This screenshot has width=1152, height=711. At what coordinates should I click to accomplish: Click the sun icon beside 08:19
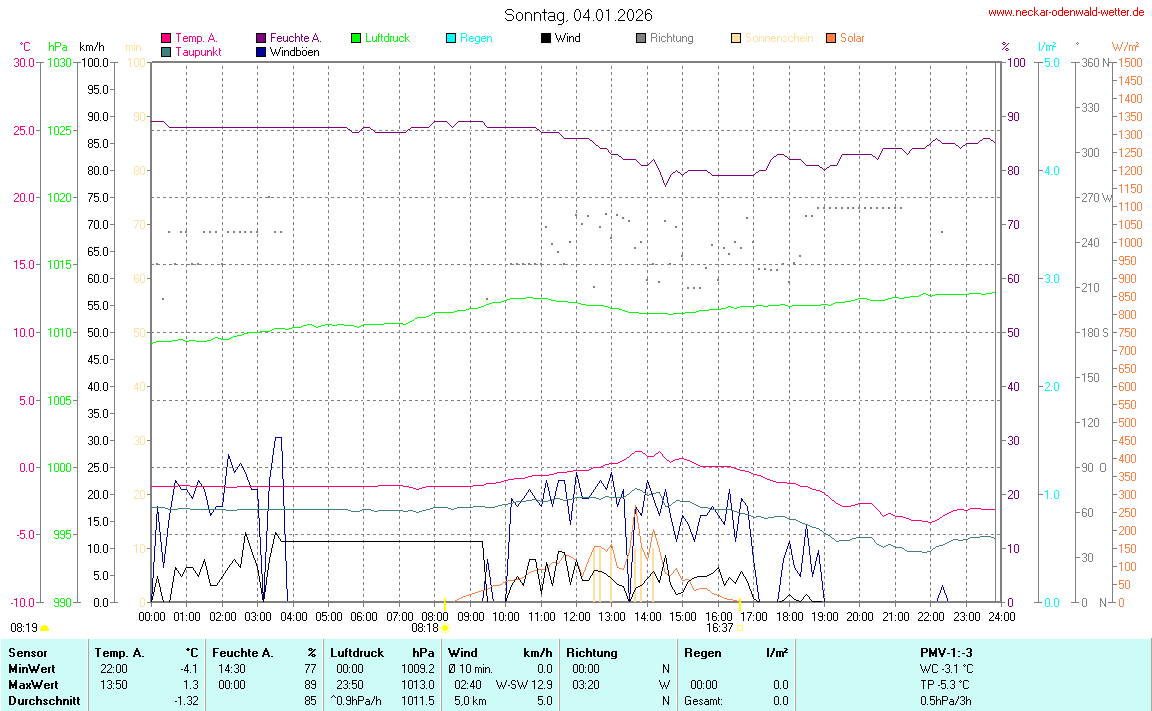coord(45,628)
